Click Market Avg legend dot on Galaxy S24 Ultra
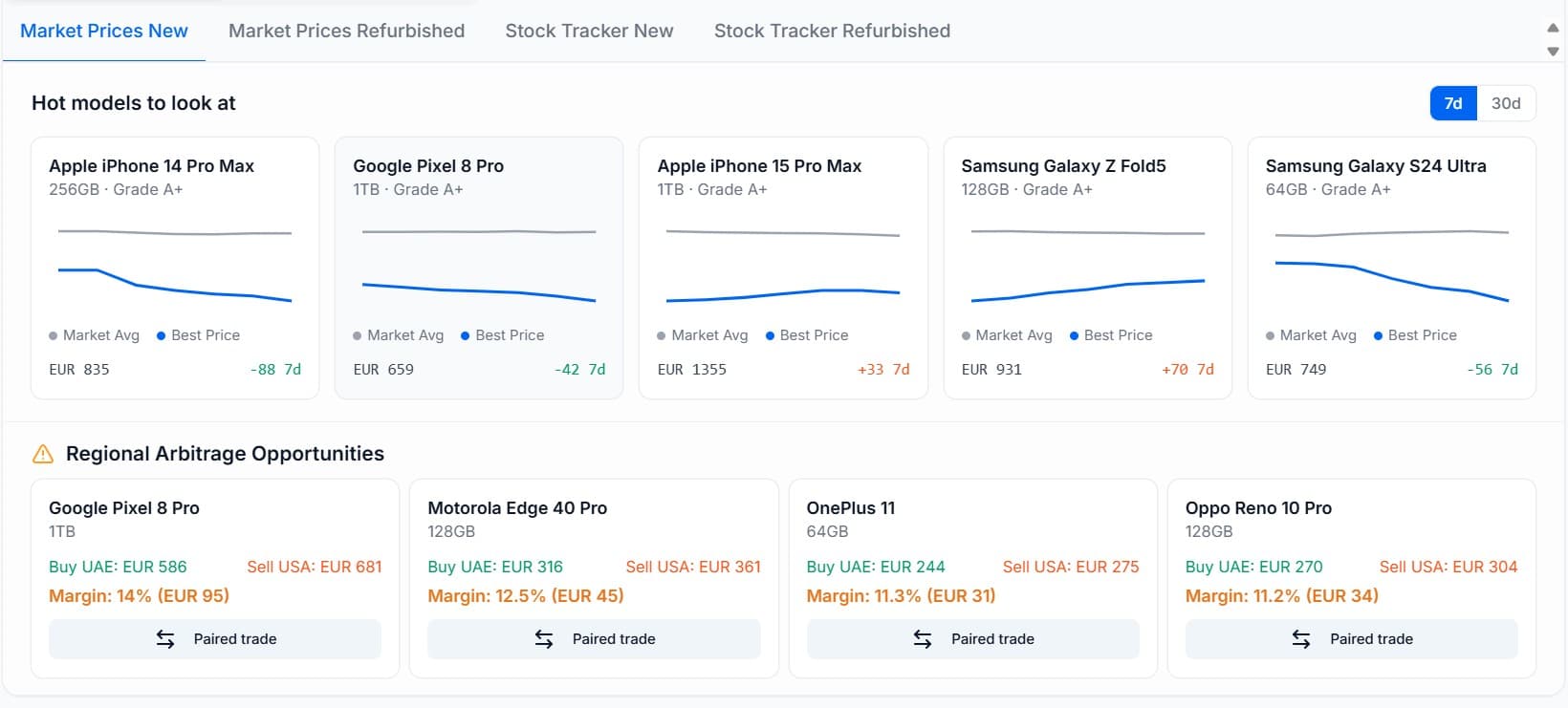 tap(1270, 336)
